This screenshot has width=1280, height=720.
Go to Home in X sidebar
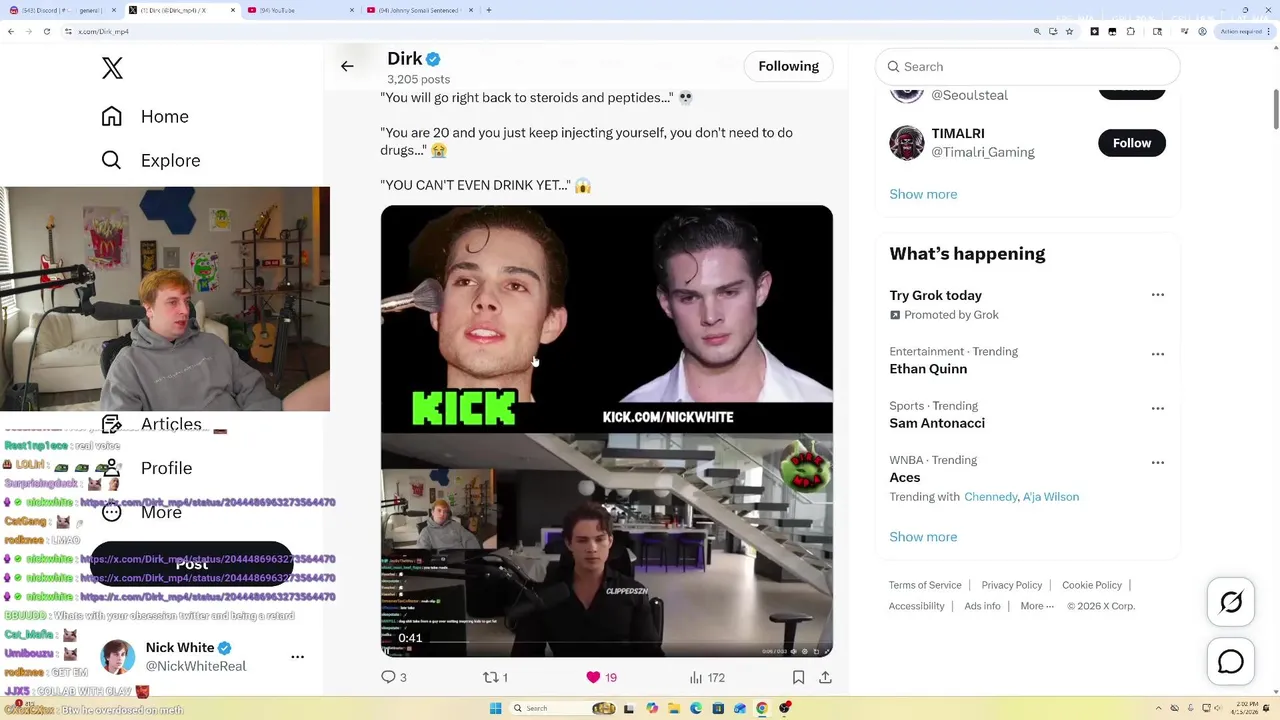145,116
